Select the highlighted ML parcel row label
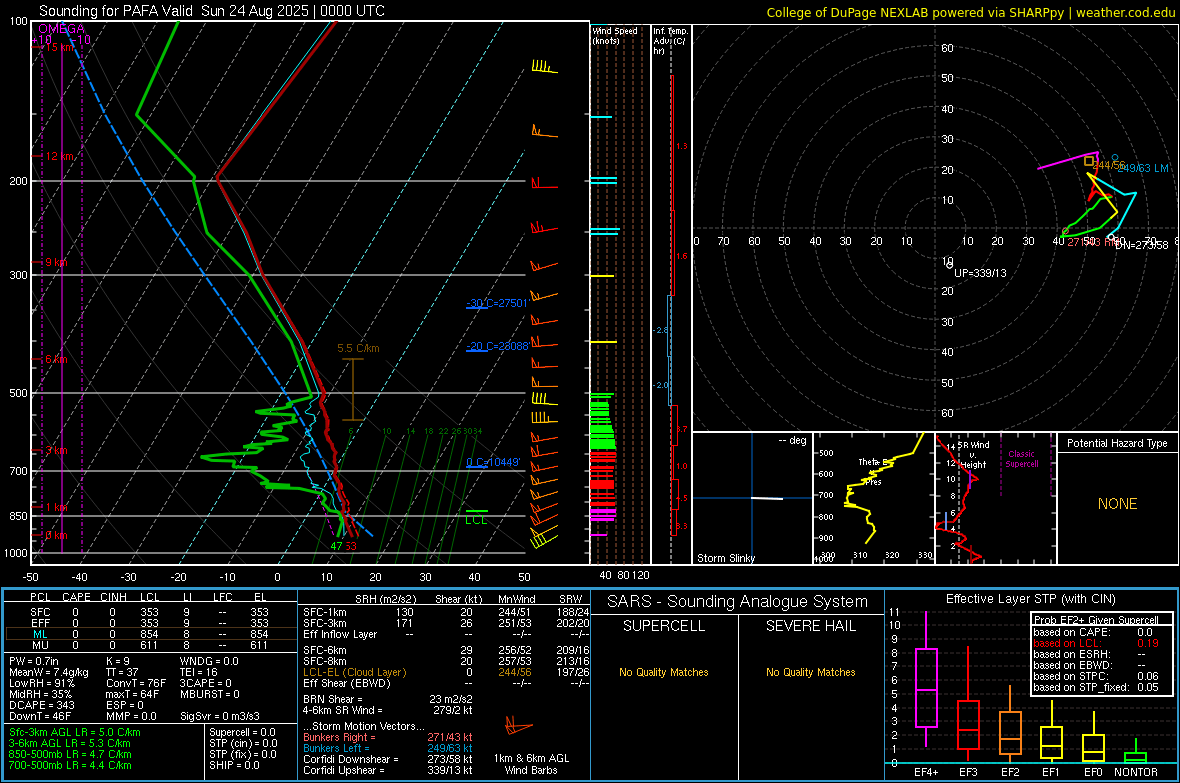1180x783 pixels. pyautogui.click(x=40, y=634)
